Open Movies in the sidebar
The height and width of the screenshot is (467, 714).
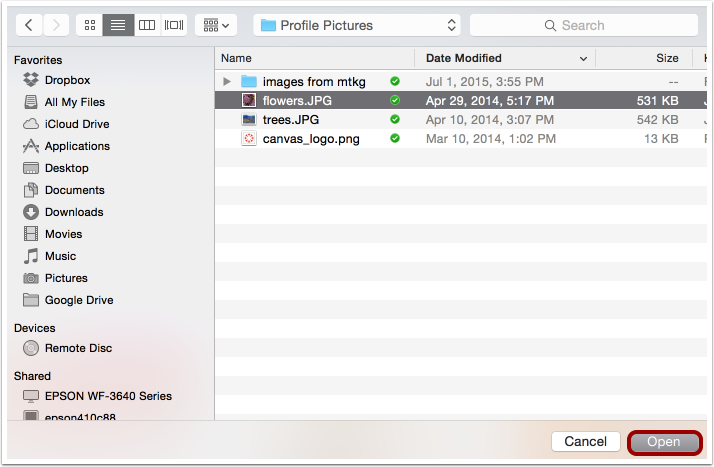click(63, 234)
